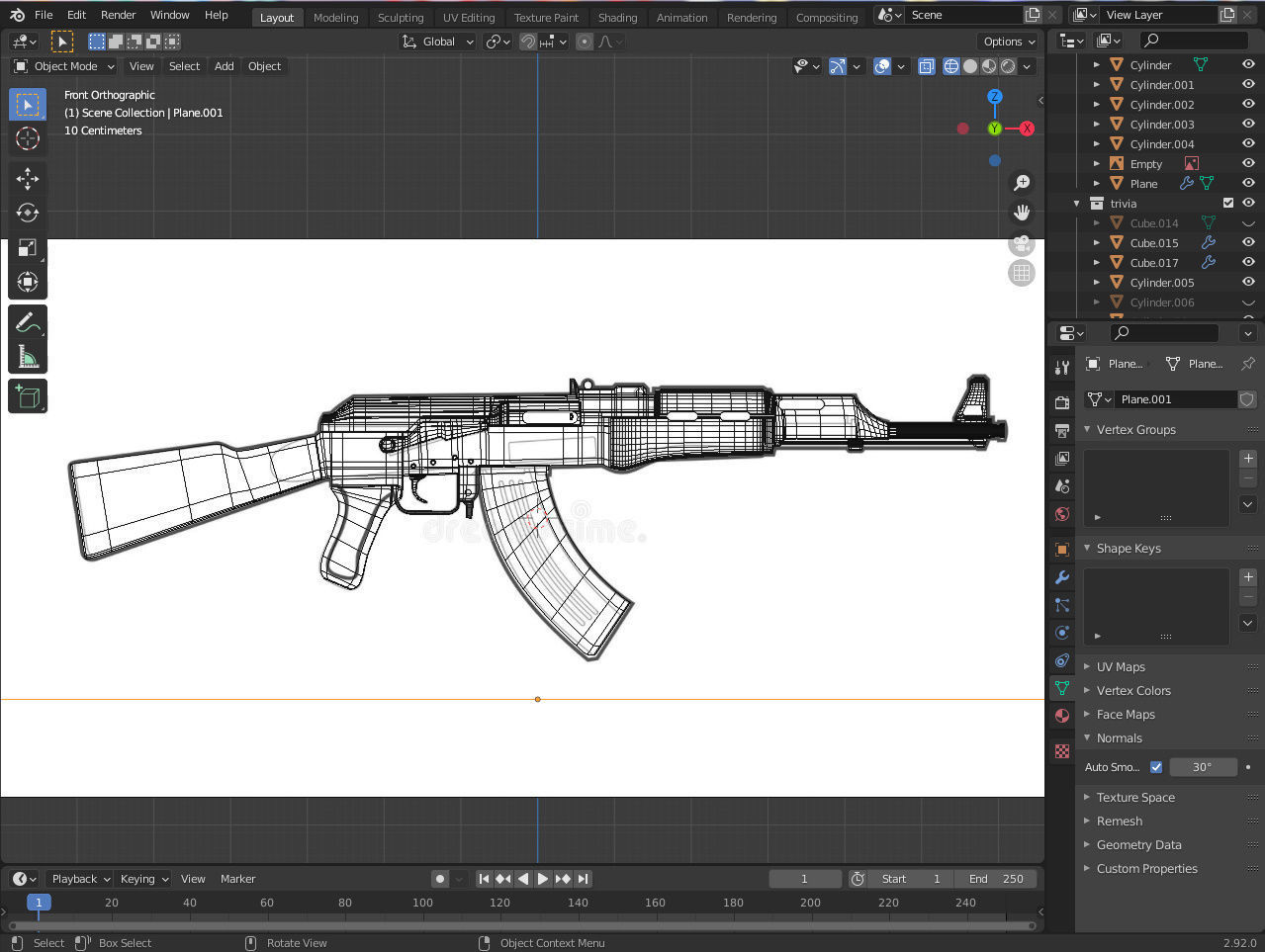Open the Object Mode dropdown

pos(64,66)
